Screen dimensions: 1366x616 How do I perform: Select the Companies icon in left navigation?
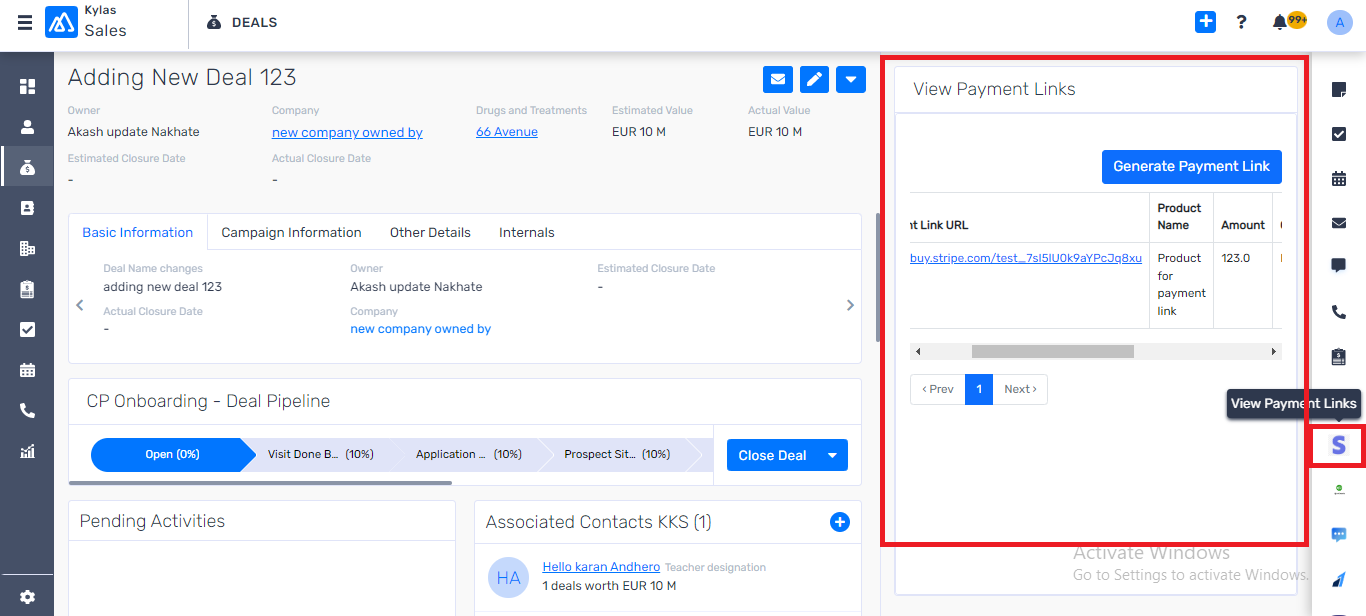point(27,247)
